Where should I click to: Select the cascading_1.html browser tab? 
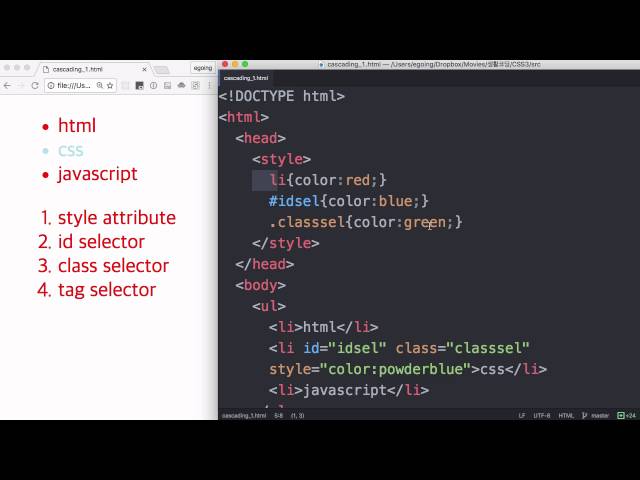(x=94, y=69)
